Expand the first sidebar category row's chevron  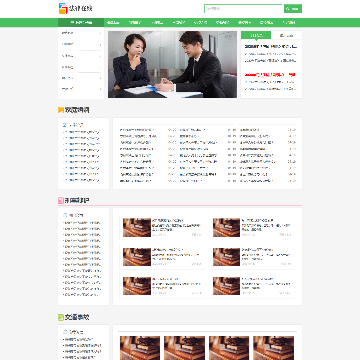click(x=100, y=33)
